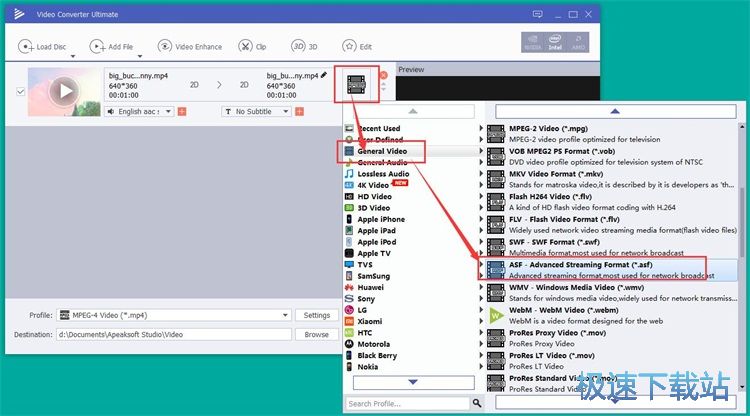This screenshot has width=750, height=416.
Task: Click the Browse button
Action: point(317,334)
